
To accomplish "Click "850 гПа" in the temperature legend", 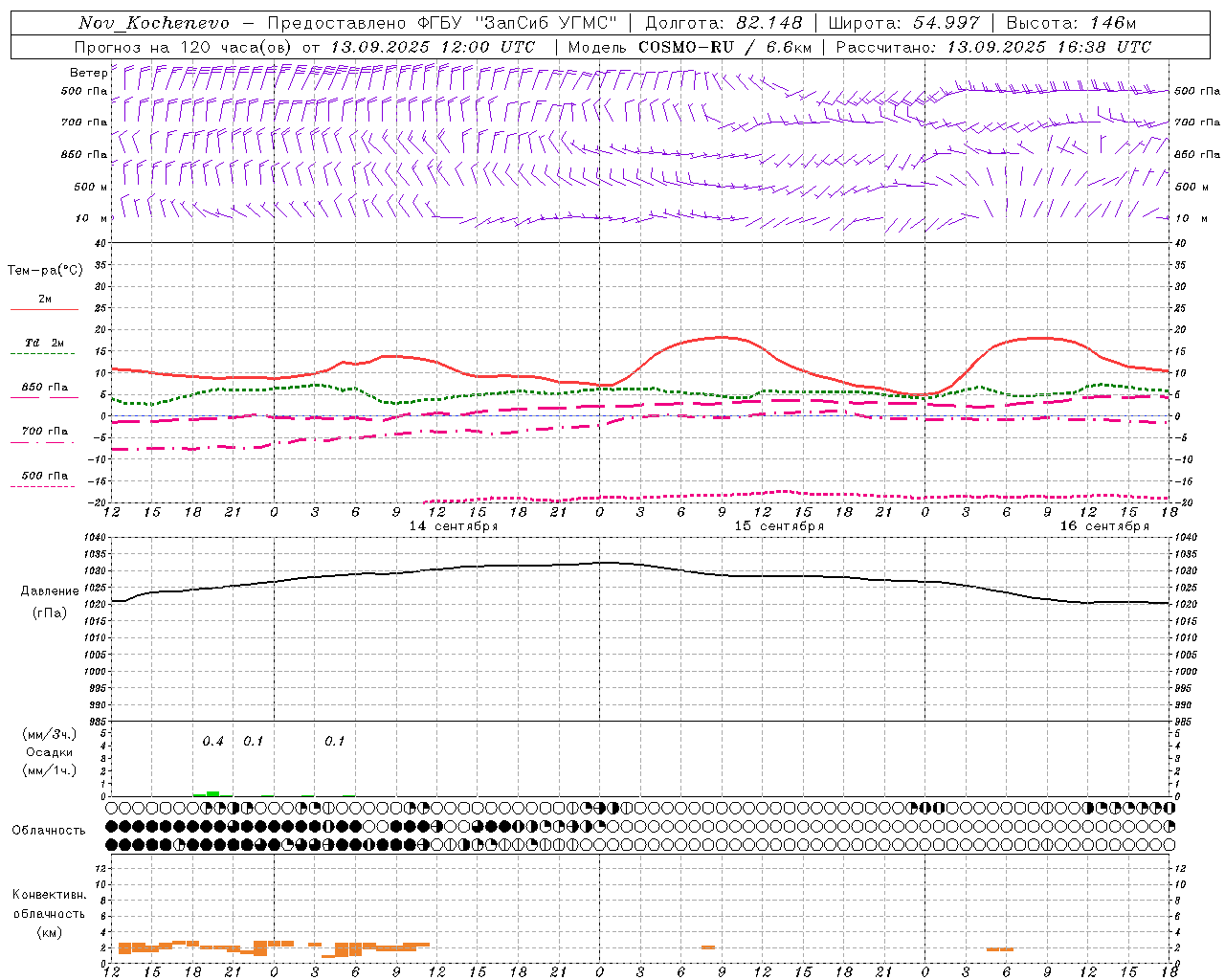I will point(45,388).
